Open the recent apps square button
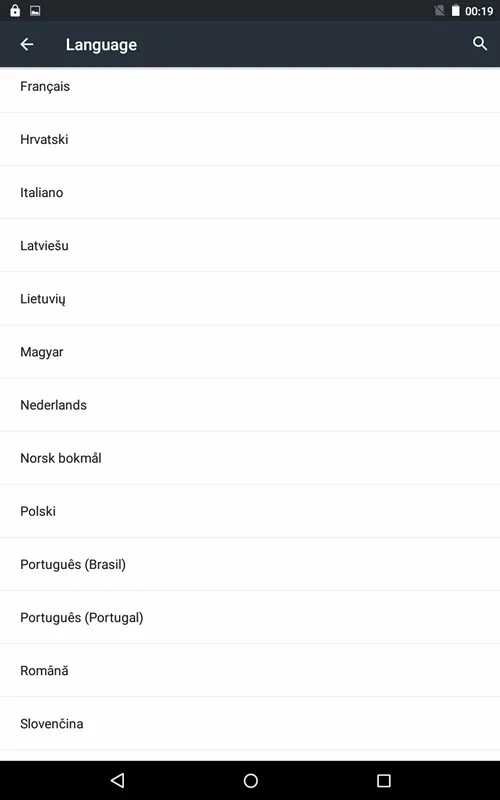 384,780
